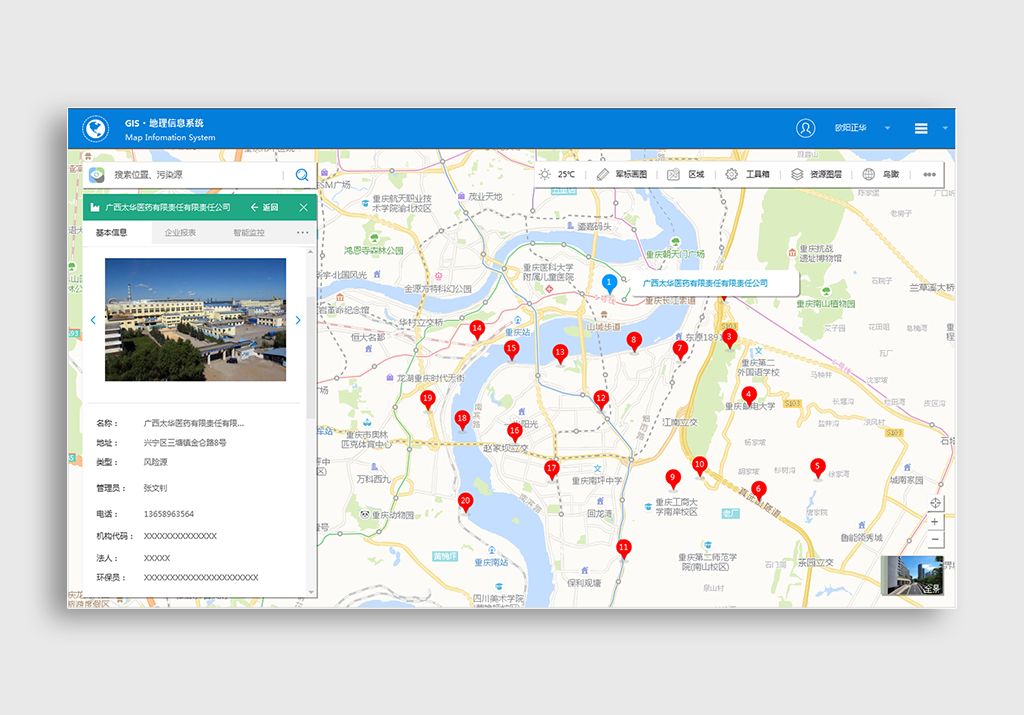Open the 工具箱 gear toolbox

(747, 174)
